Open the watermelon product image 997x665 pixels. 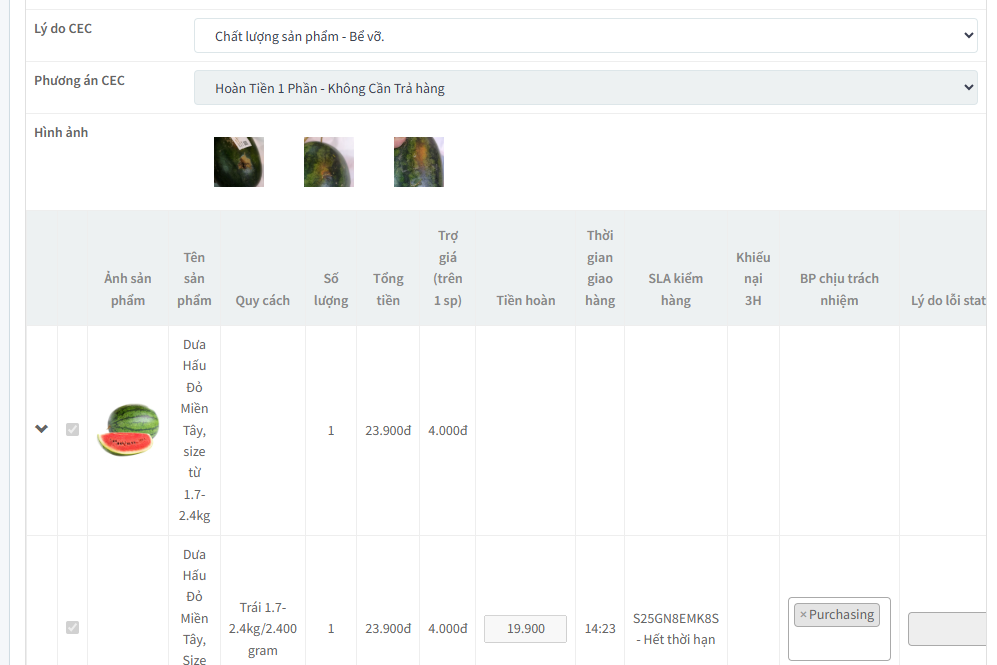coord(128,430)
